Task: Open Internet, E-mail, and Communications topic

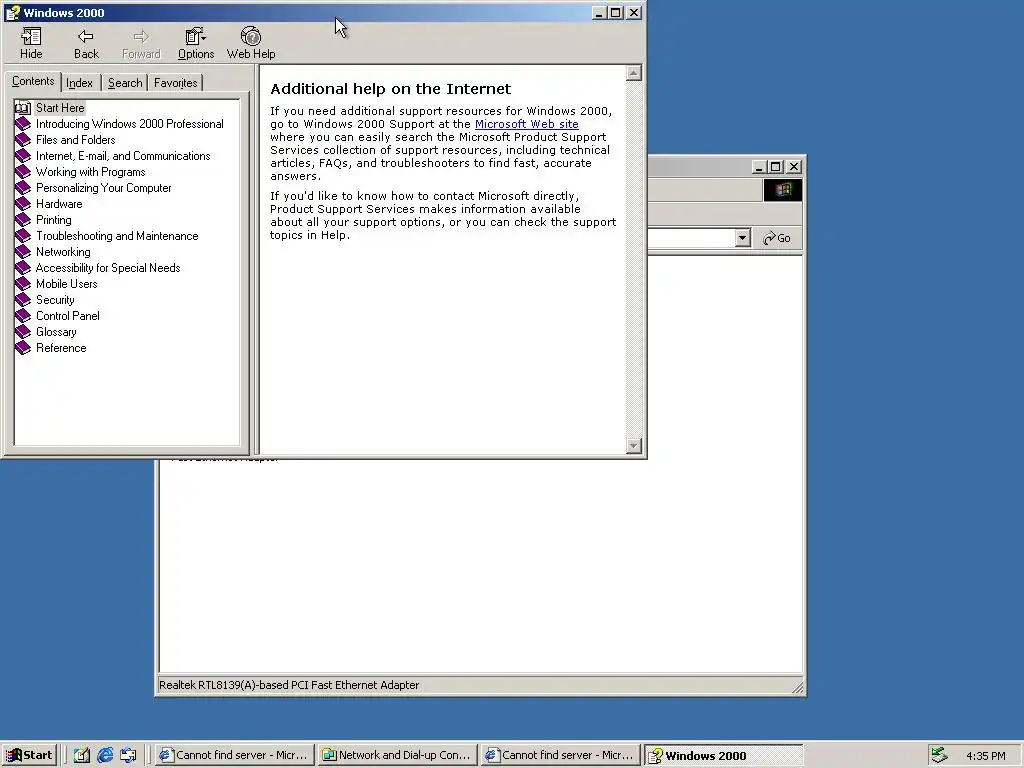Action: coord(123,155)
